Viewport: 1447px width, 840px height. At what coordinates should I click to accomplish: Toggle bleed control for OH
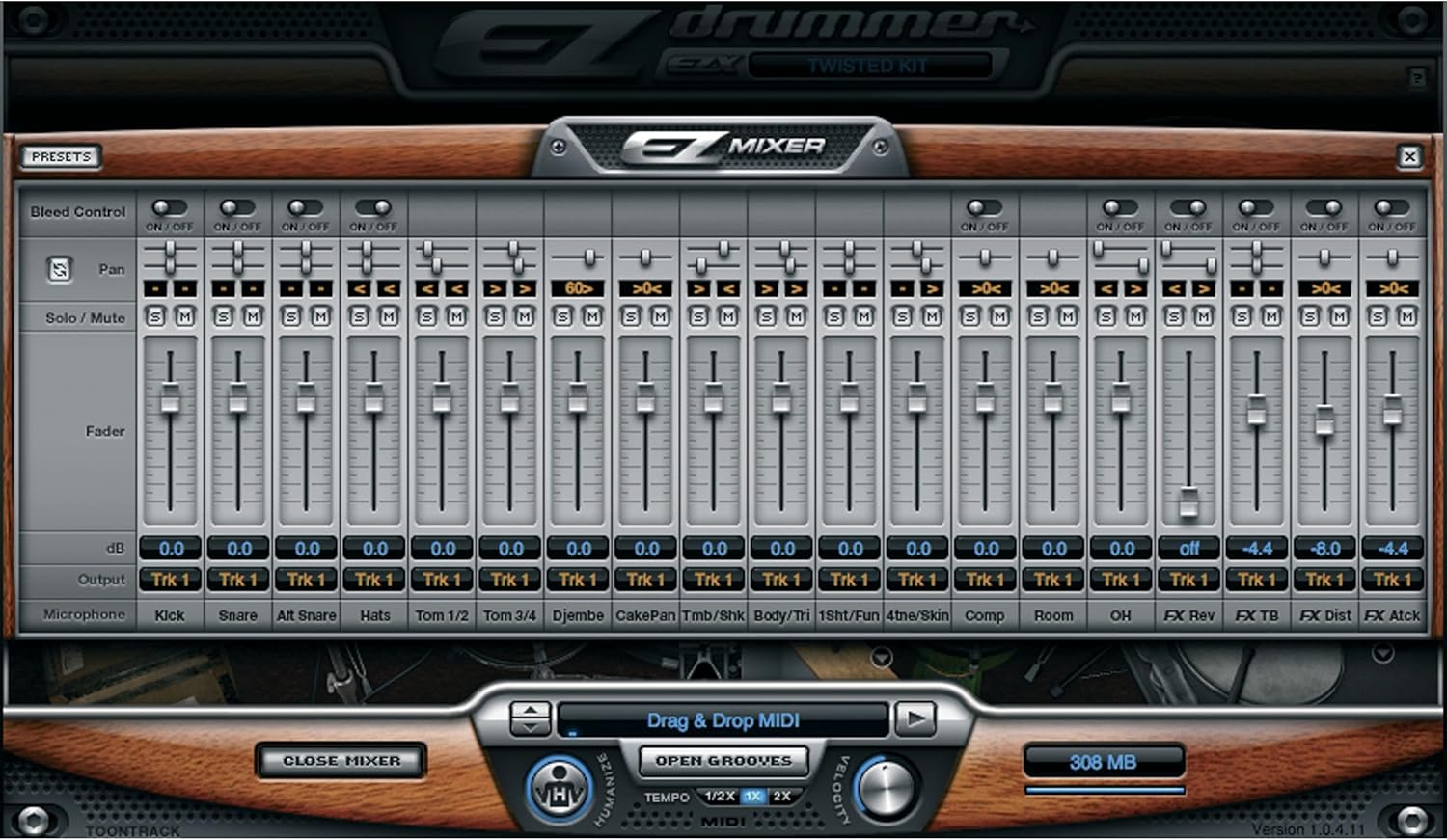coord(1120,207)
